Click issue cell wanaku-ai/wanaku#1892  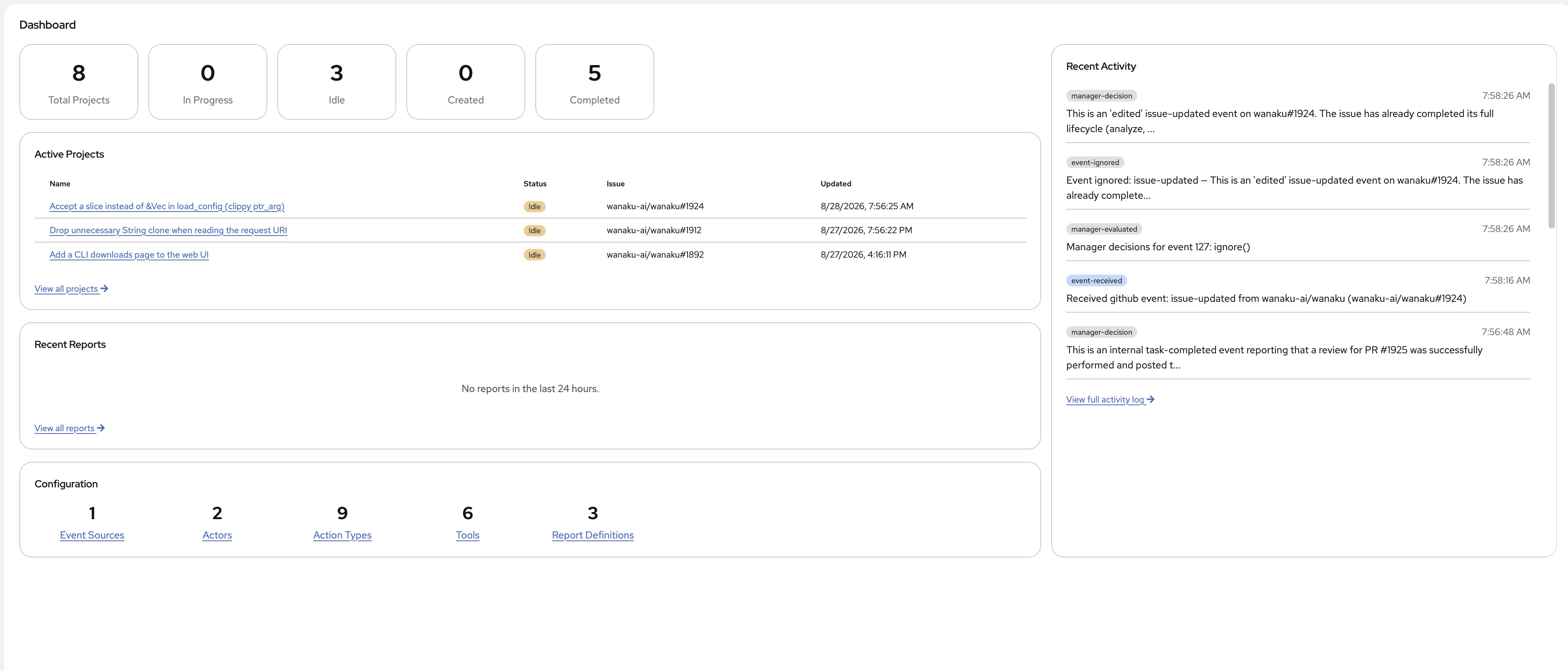click(x=655, y=255)
